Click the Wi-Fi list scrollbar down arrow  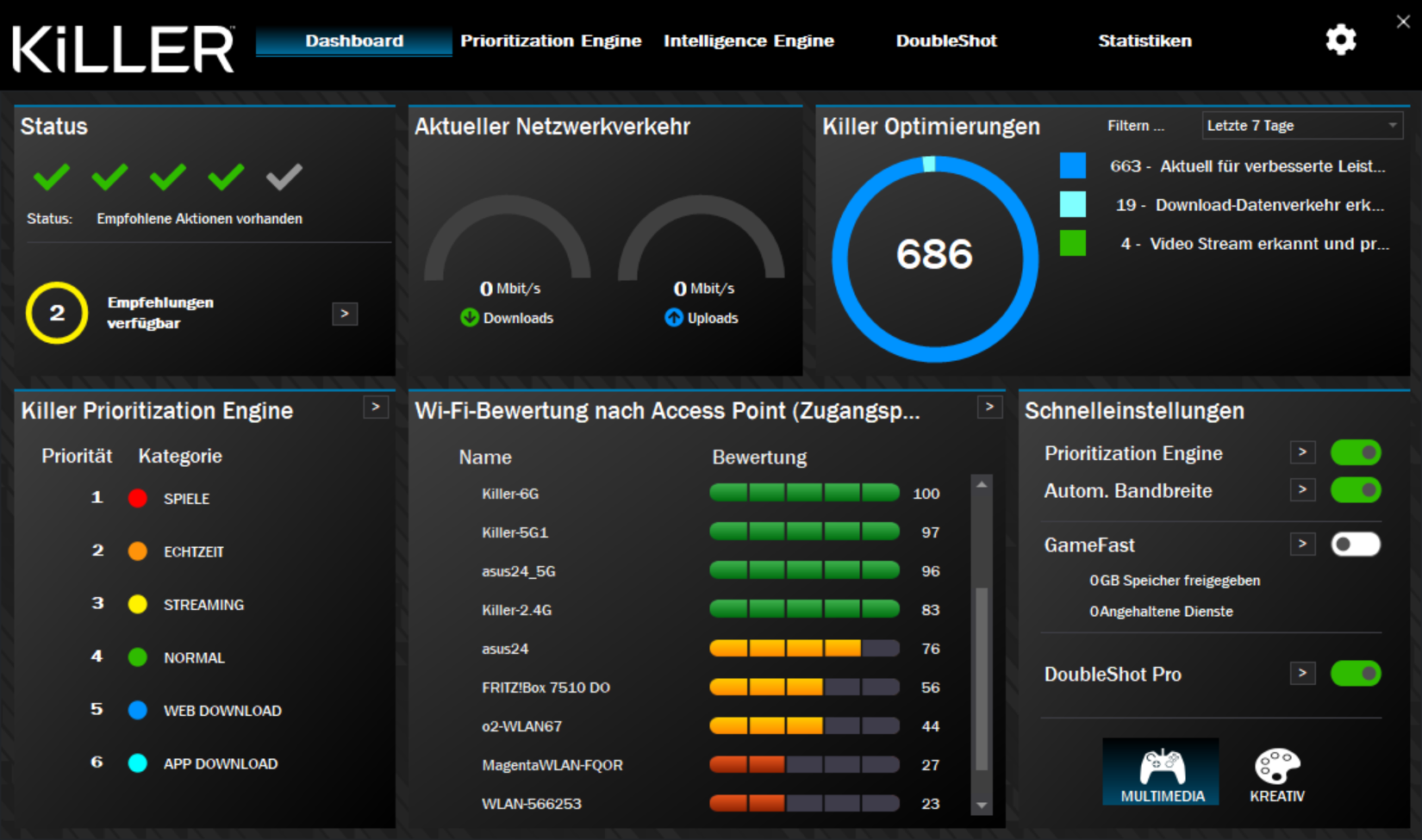click(x=982, y=806)
